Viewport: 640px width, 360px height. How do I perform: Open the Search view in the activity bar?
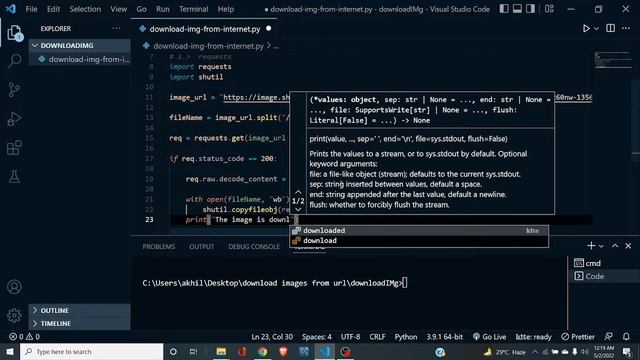coord(15,61)
